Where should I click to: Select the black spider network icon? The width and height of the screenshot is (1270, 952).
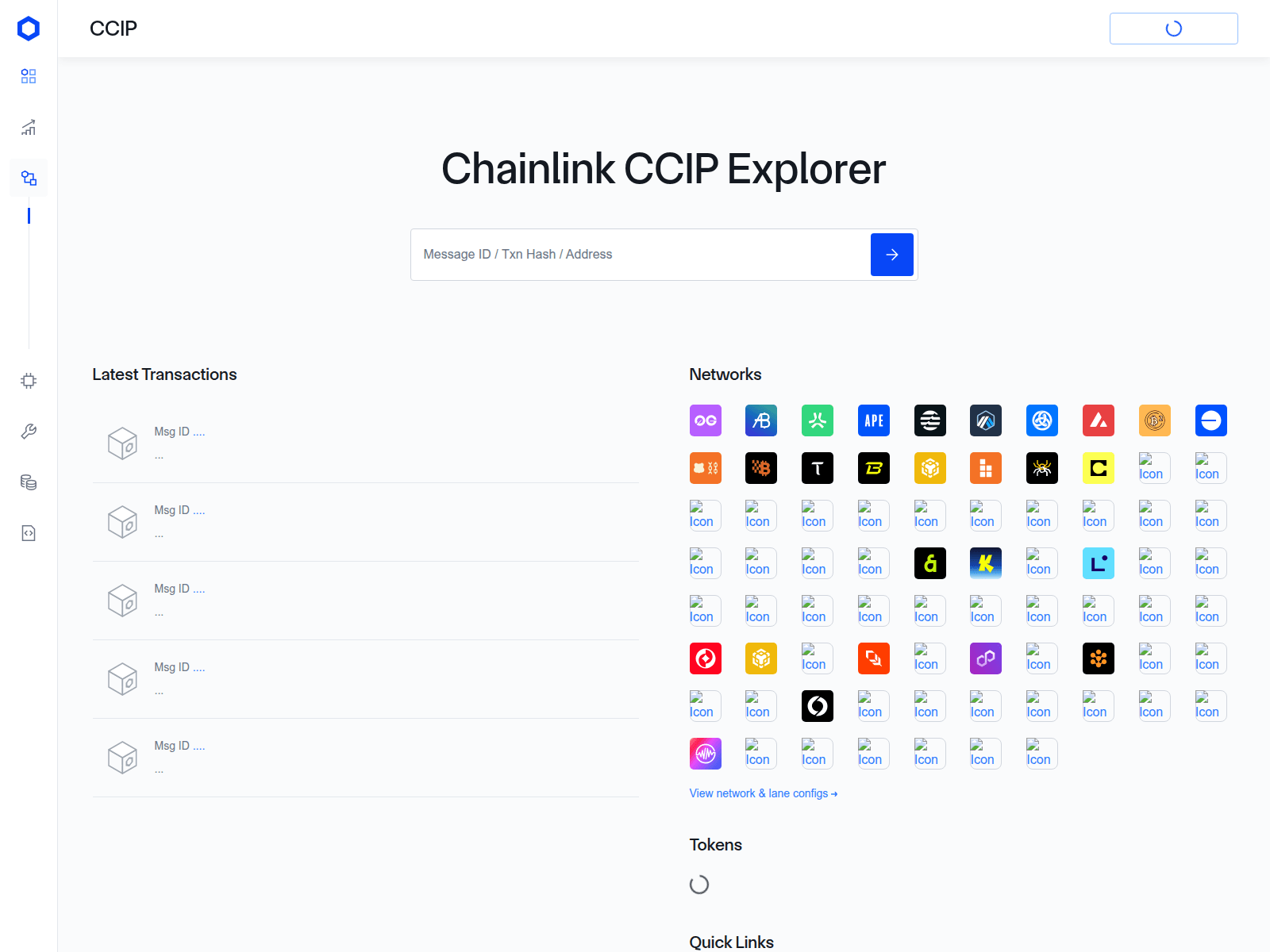[x=1042, y=468]
